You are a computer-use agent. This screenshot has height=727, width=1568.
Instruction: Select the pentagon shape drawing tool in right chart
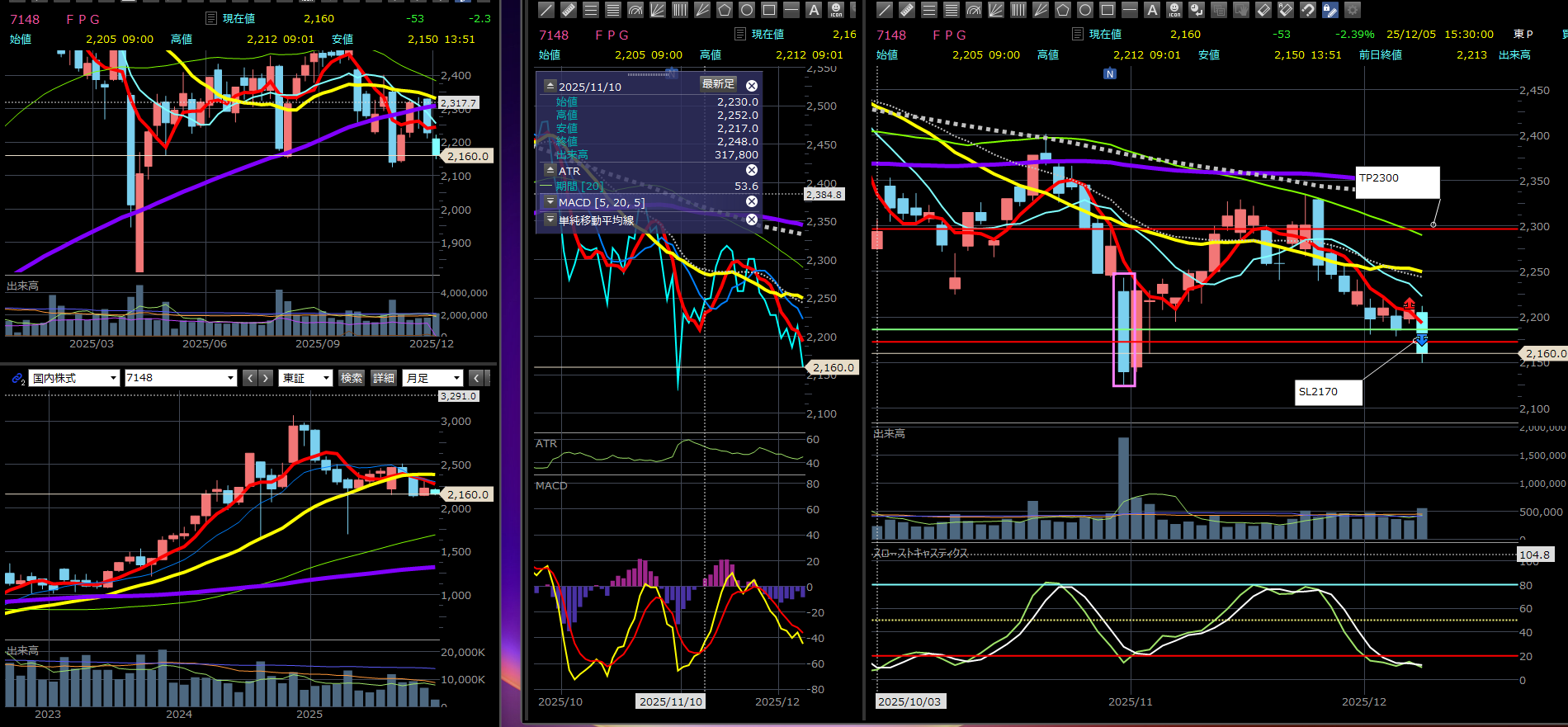click(1063, 10)
